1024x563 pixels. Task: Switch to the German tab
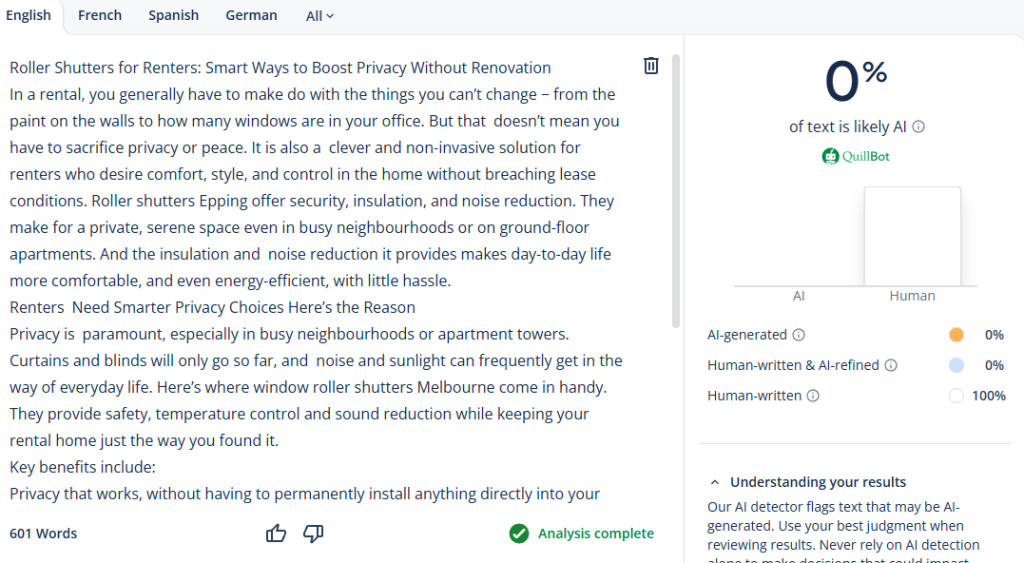pos(251,15)
